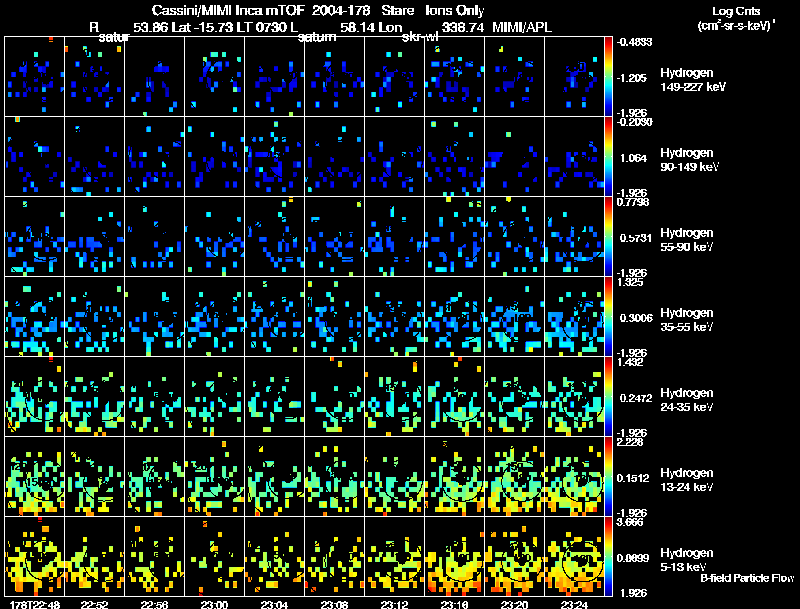The image size is (800, 609).
Task: Select the 5-13 keV image at 23:24
Action: 574,557
